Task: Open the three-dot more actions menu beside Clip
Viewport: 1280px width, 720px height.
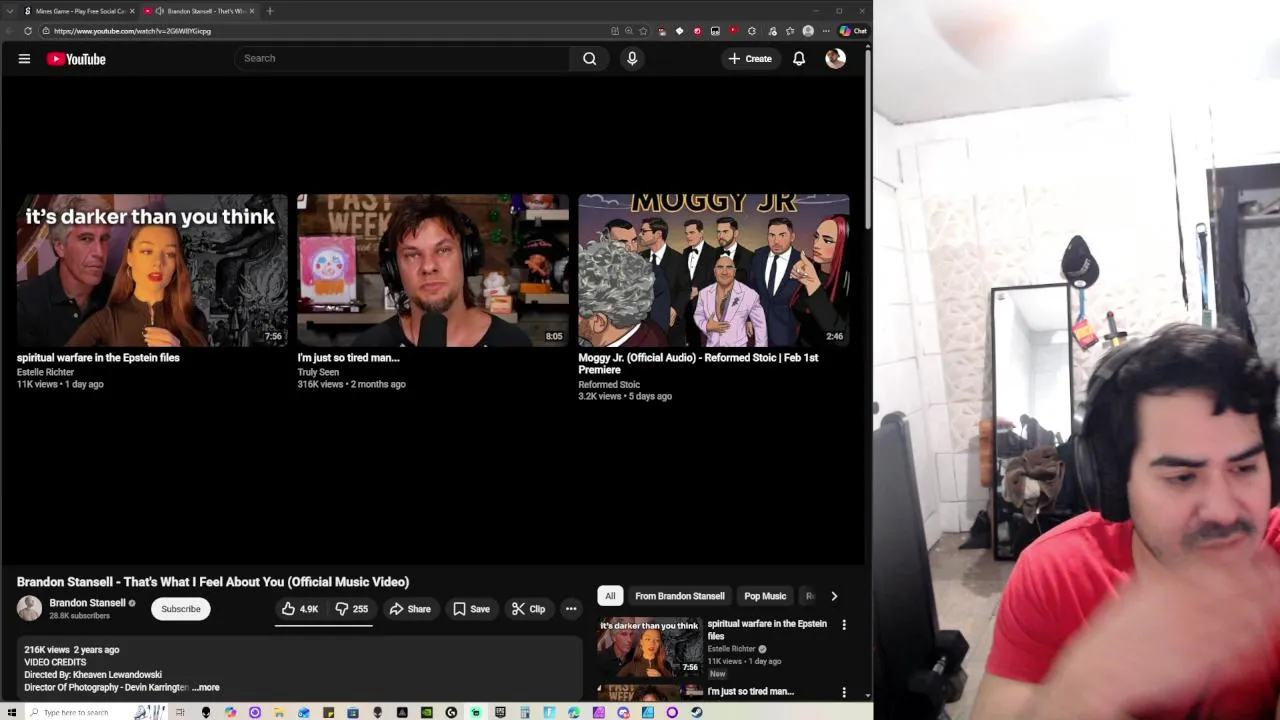Action: click(x=571, y=609)
